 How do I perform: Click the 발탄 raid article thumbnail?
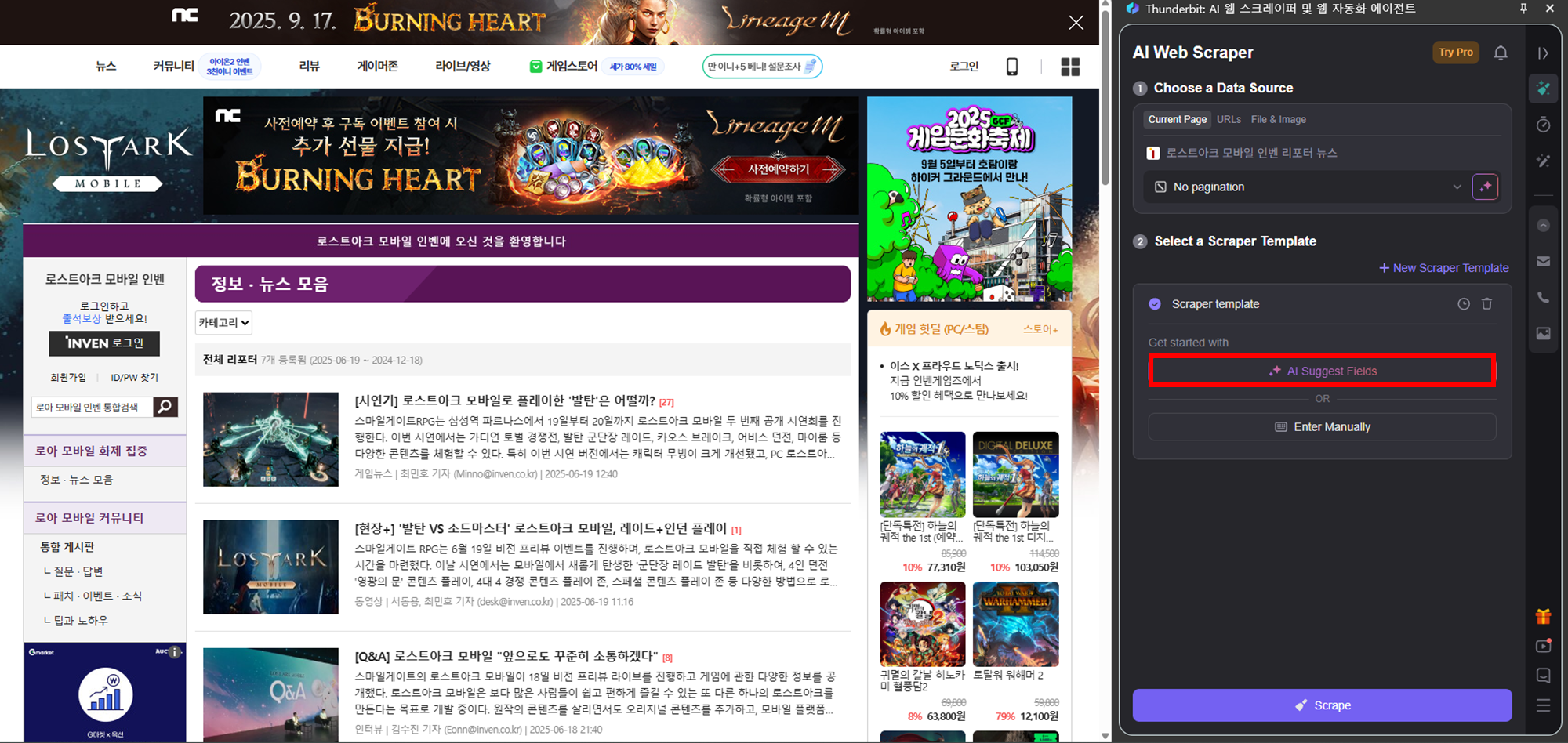click(x=270, y=440)
